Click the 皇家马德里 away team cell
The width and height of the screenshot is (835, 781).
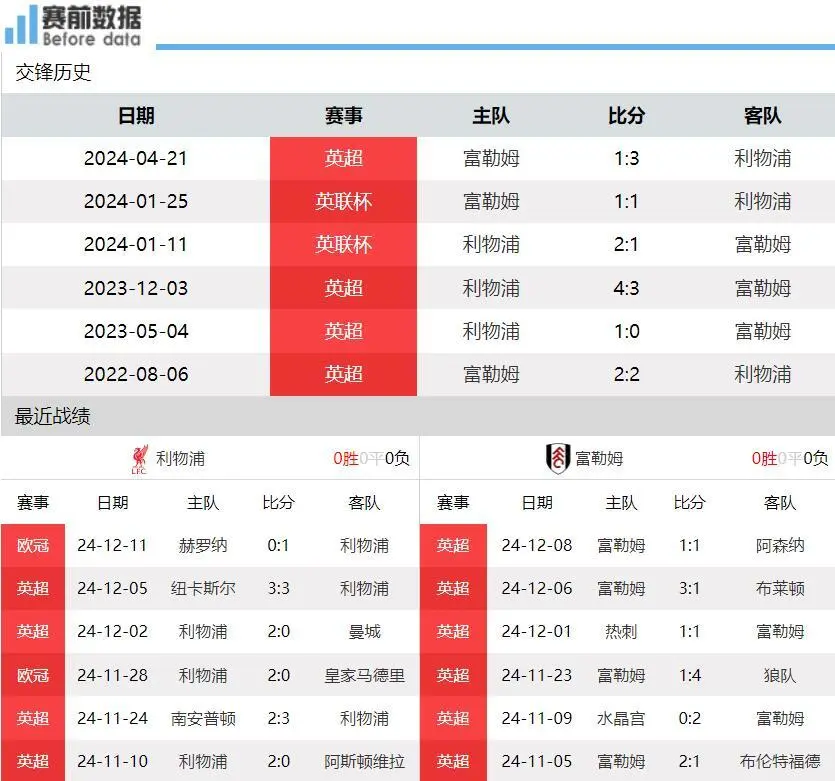(364, 675)
